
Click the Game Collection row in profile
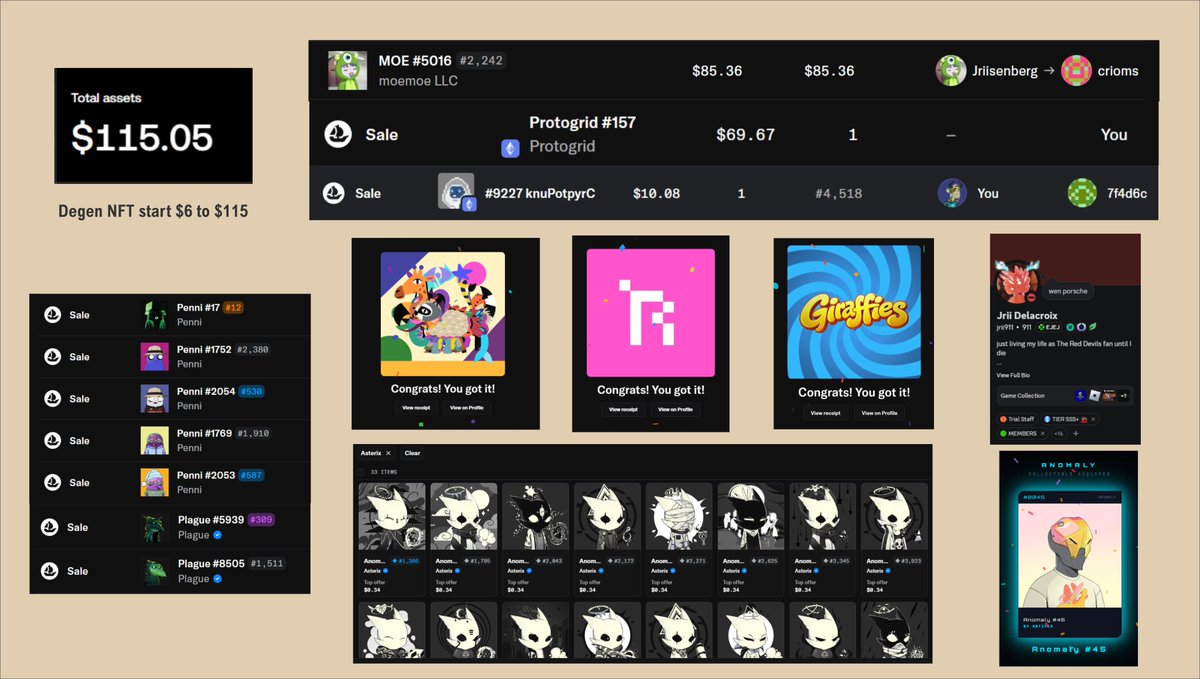[1064, 395]
